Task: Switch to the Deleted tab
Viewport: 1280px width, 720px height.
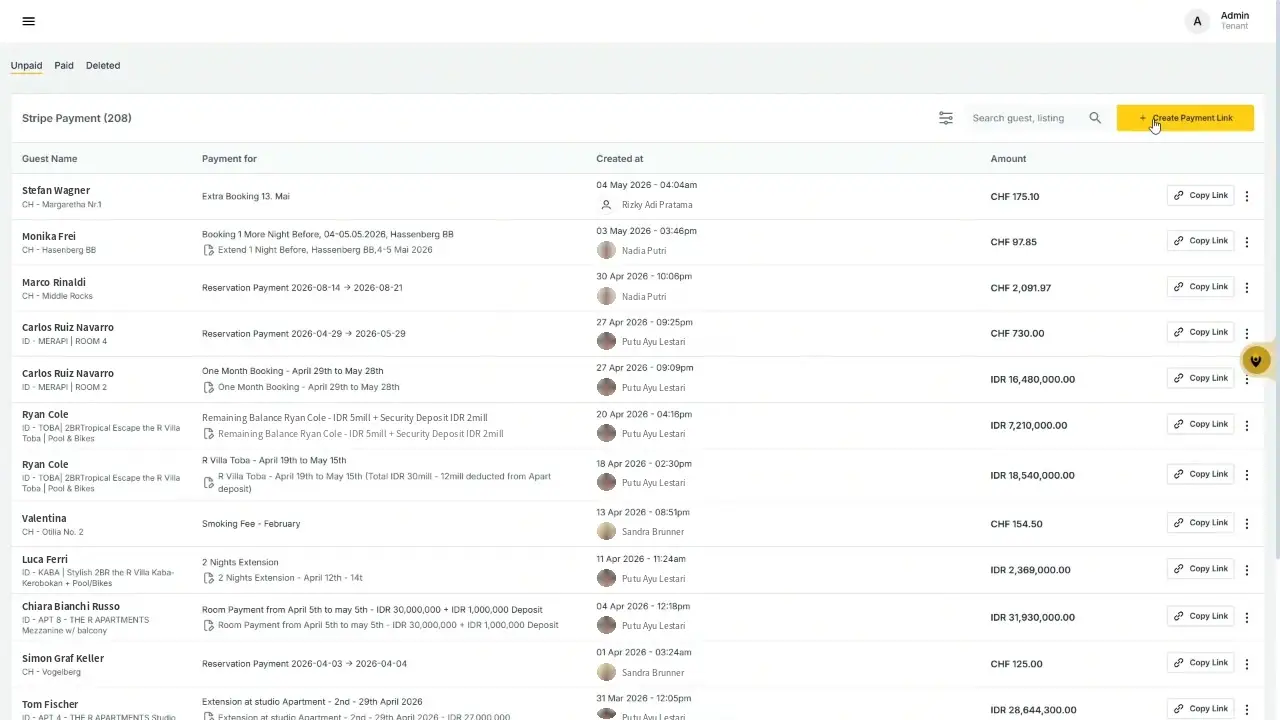Action: coord(103,66)
